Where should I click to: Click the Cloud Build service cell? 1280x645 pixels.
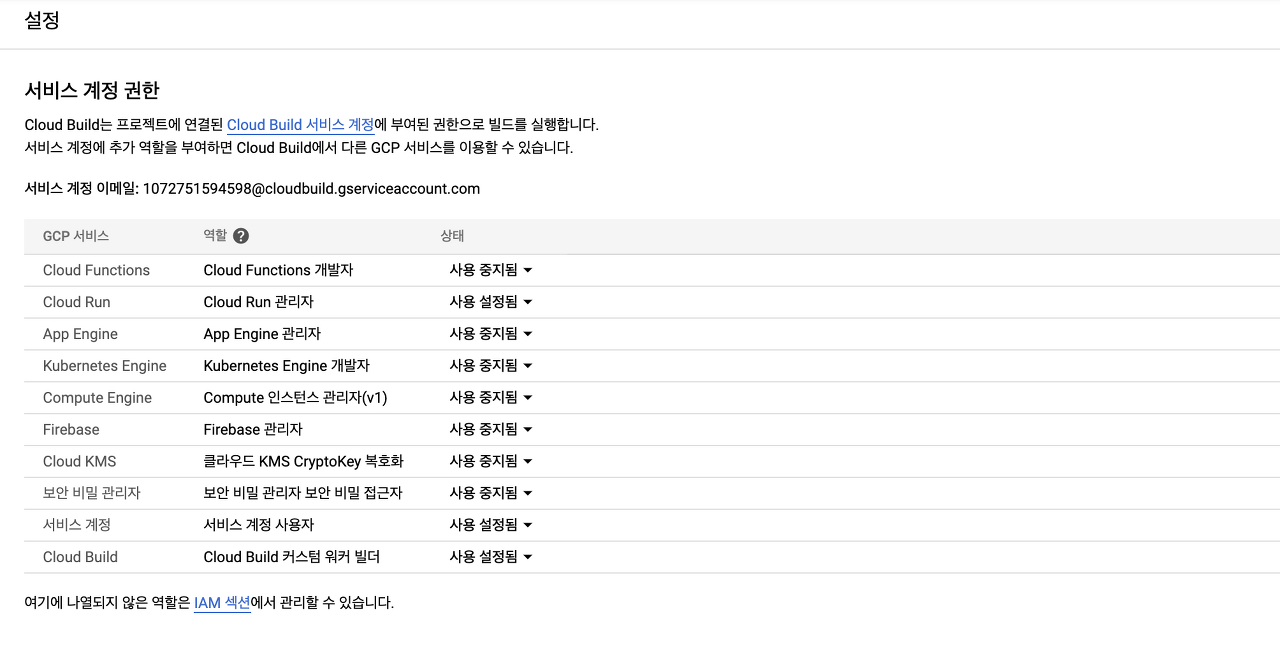point(80,557)
